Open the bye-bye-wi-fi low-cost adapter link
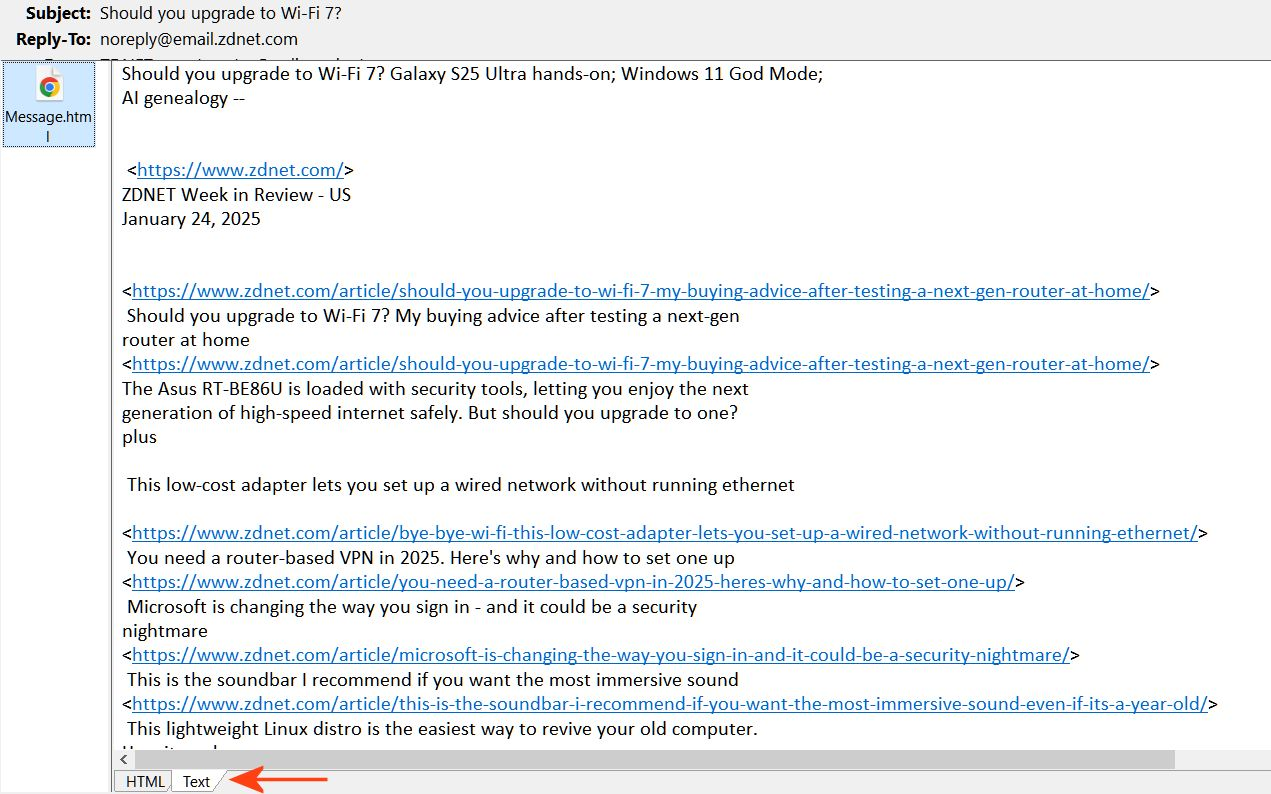1271x794 pixels. tap(665, 533)
